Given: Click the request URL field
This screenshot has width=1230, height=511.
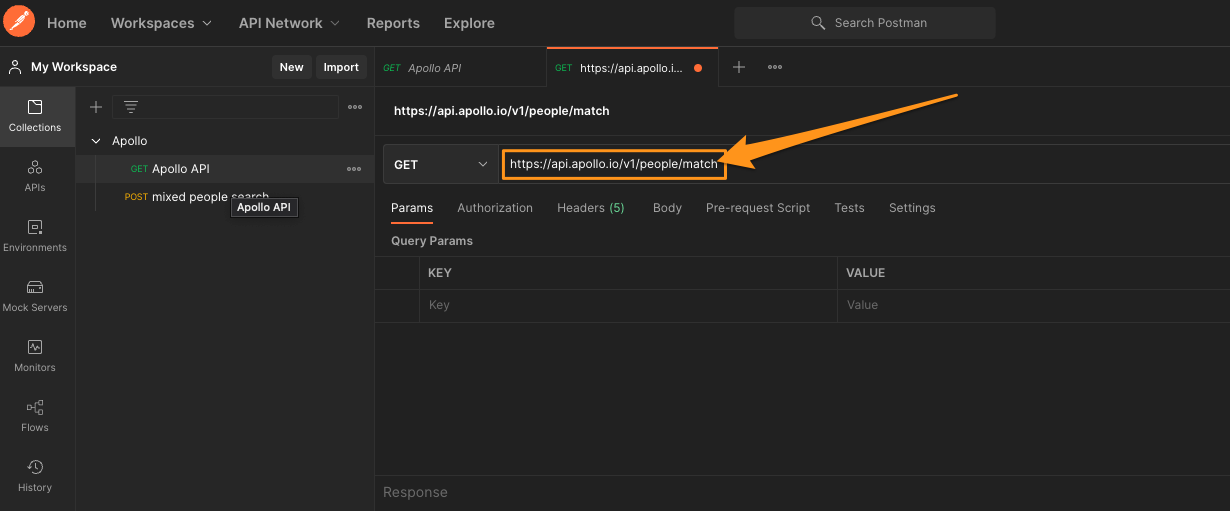Looking at the screenshot, I should (865, 164).
